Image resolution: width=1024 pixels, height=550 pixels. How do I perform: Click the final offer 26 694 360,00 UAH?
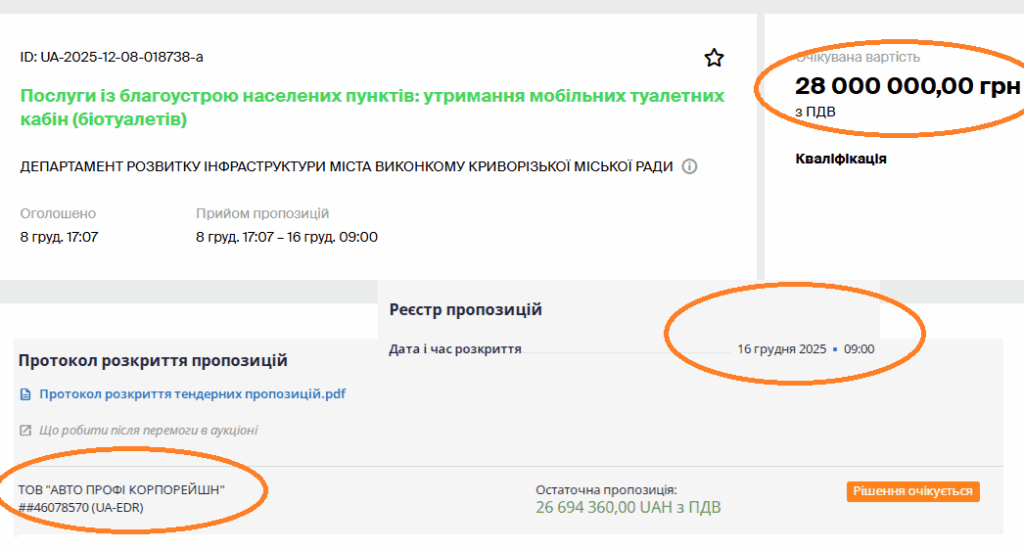pos(627,508)
